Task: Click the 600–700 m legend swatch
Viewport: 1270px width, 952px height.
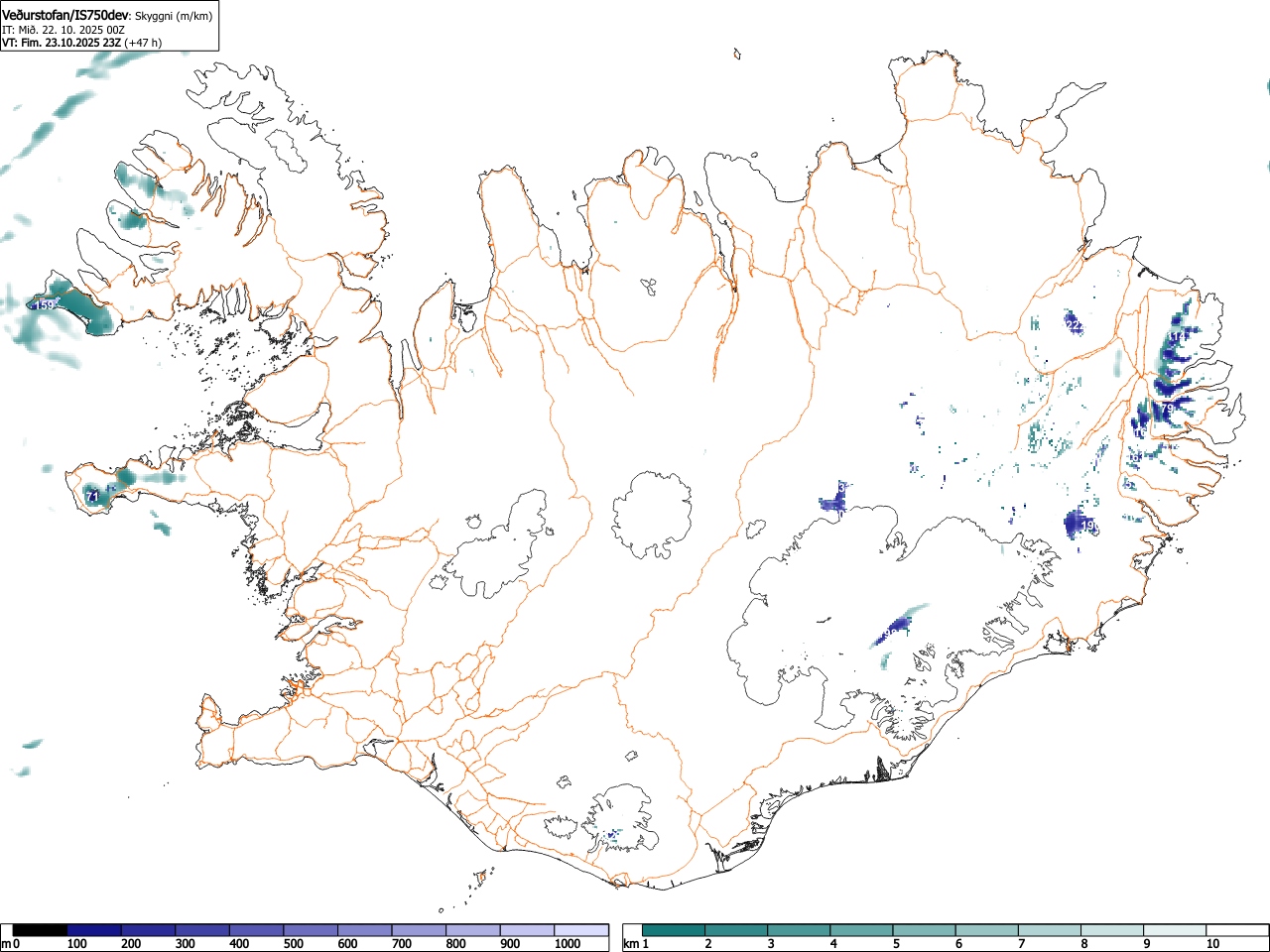Action: (365, 930)
